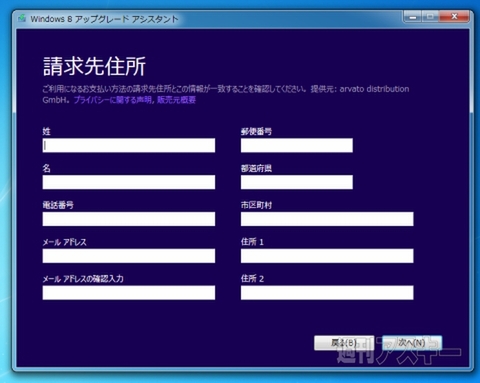This screenshot has height=383, width=480.
Task: Click the メール アドレスの確認入力 confirmation field
Action: point(129,293)
